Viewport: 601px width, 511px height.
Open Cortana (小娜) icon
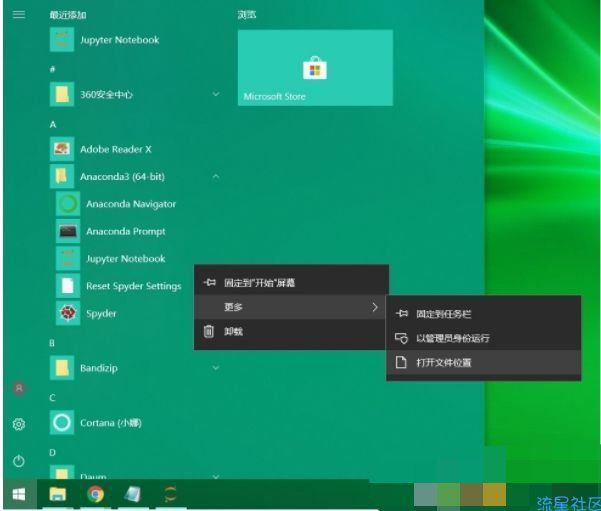[62, 423]
